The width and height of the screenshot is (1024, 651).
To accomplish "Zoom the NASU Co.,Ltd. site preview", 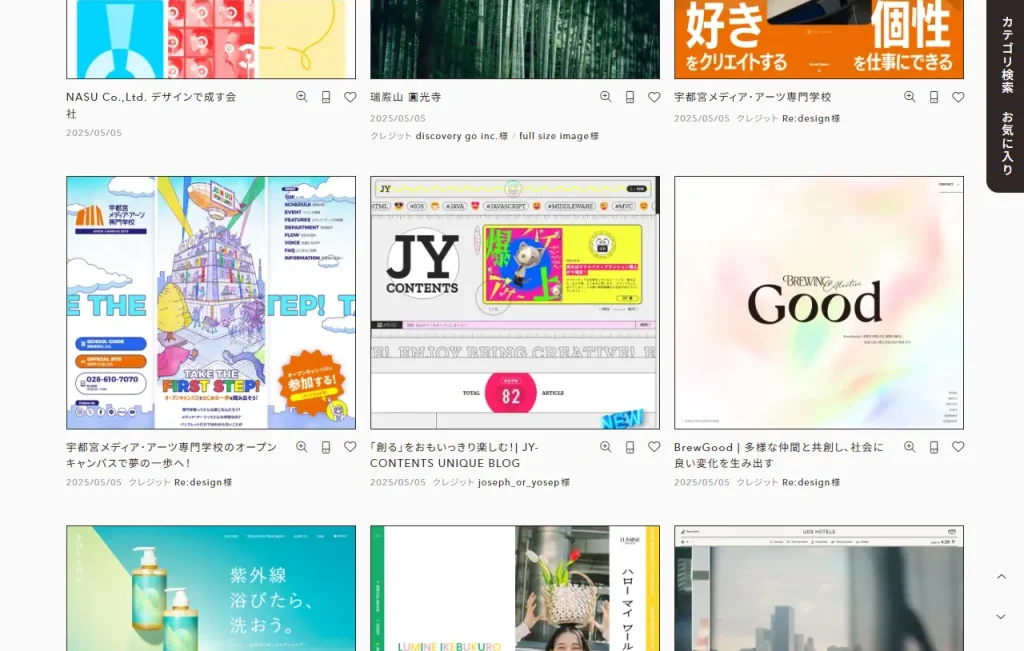I will click(302, 97).
